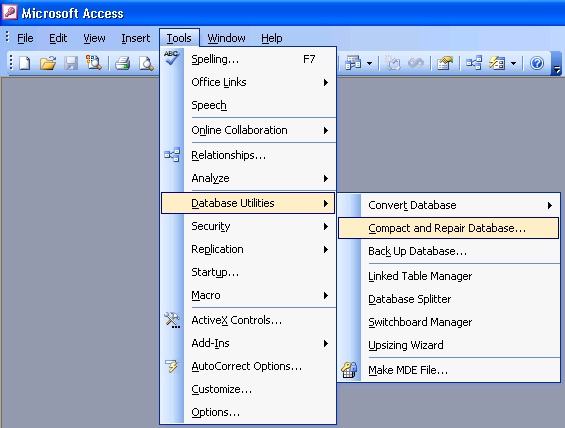Choose the Startup… menu item
Screen dimensions: 565x428
[x=248, y=272]
